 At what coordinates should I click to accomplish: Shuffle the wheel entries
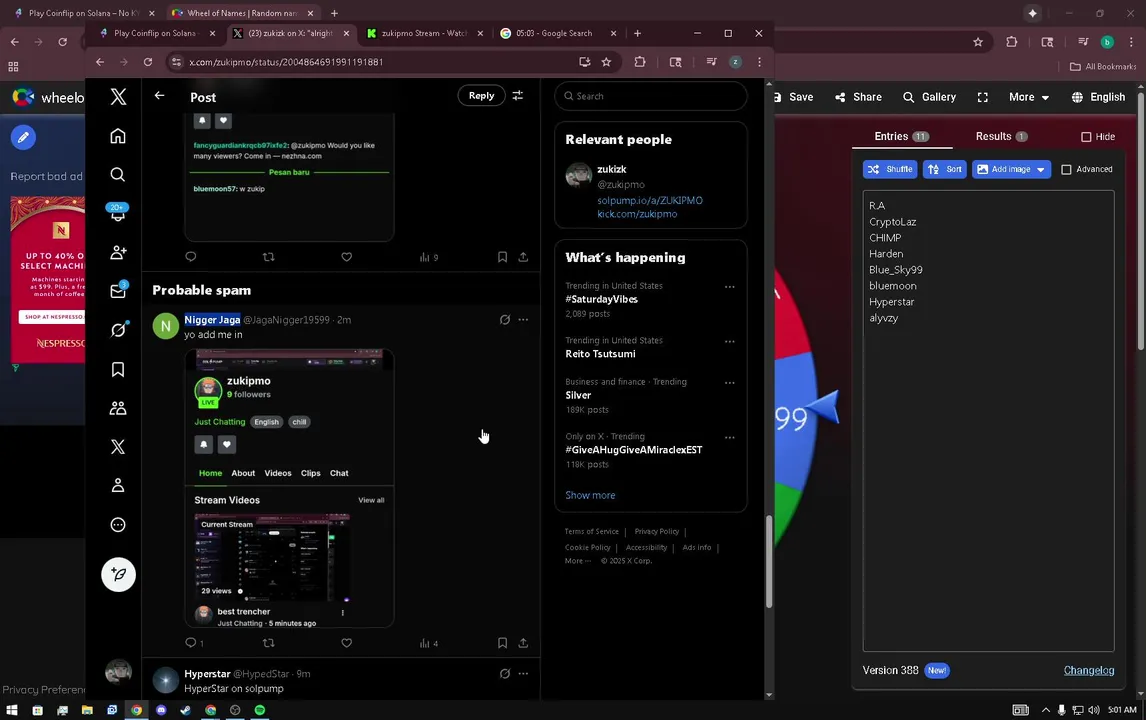pos(889,170)
